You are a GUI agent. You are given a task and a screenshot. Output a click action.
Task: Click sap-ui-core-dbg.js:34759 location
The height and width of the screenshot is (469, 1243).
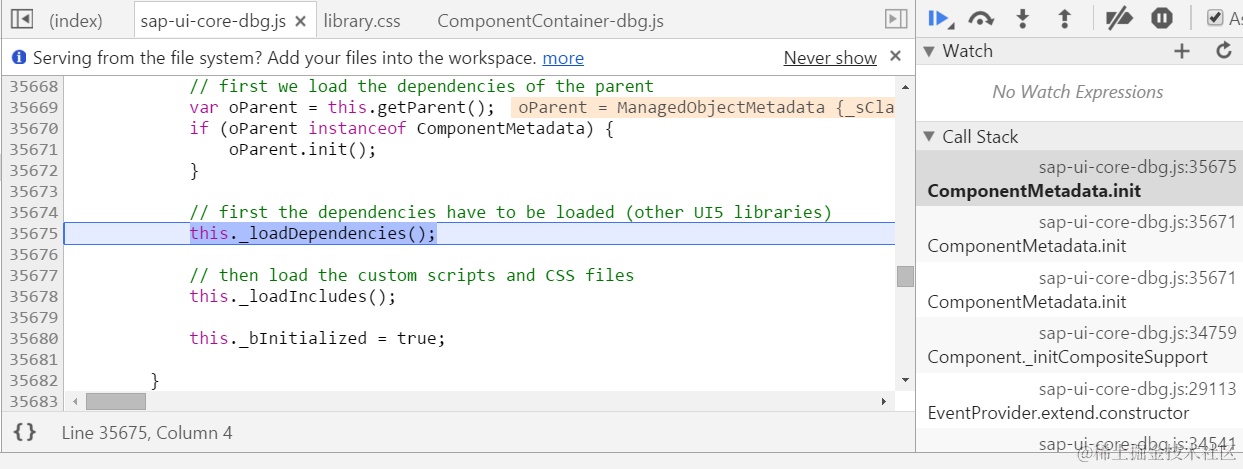click(1137, 333)
